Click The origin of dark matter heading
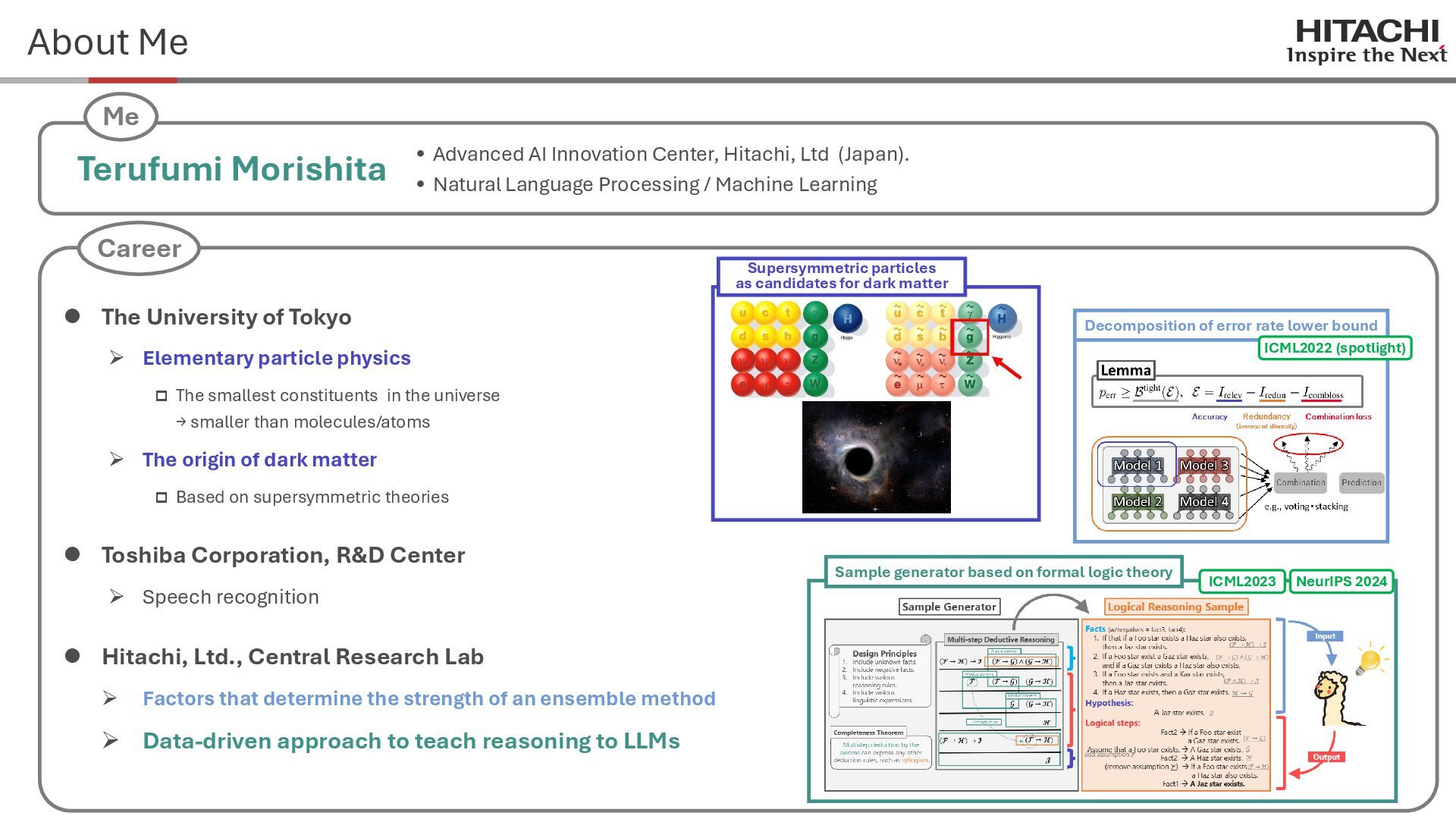 pos(259,460)
